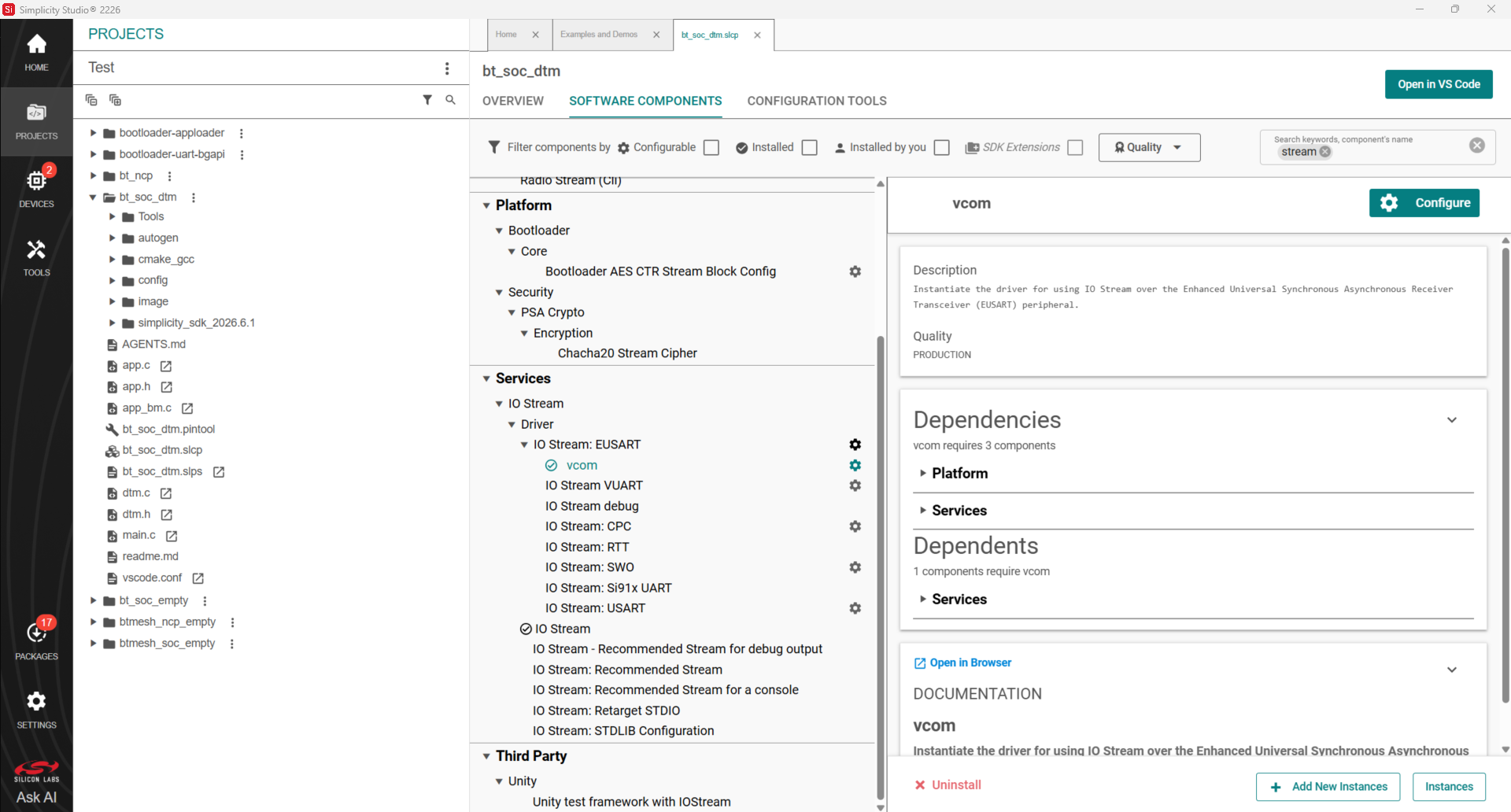Screen dimensions: 1511x812
Task: Open Ask AI assistant
Action: (x=36, y=797)
